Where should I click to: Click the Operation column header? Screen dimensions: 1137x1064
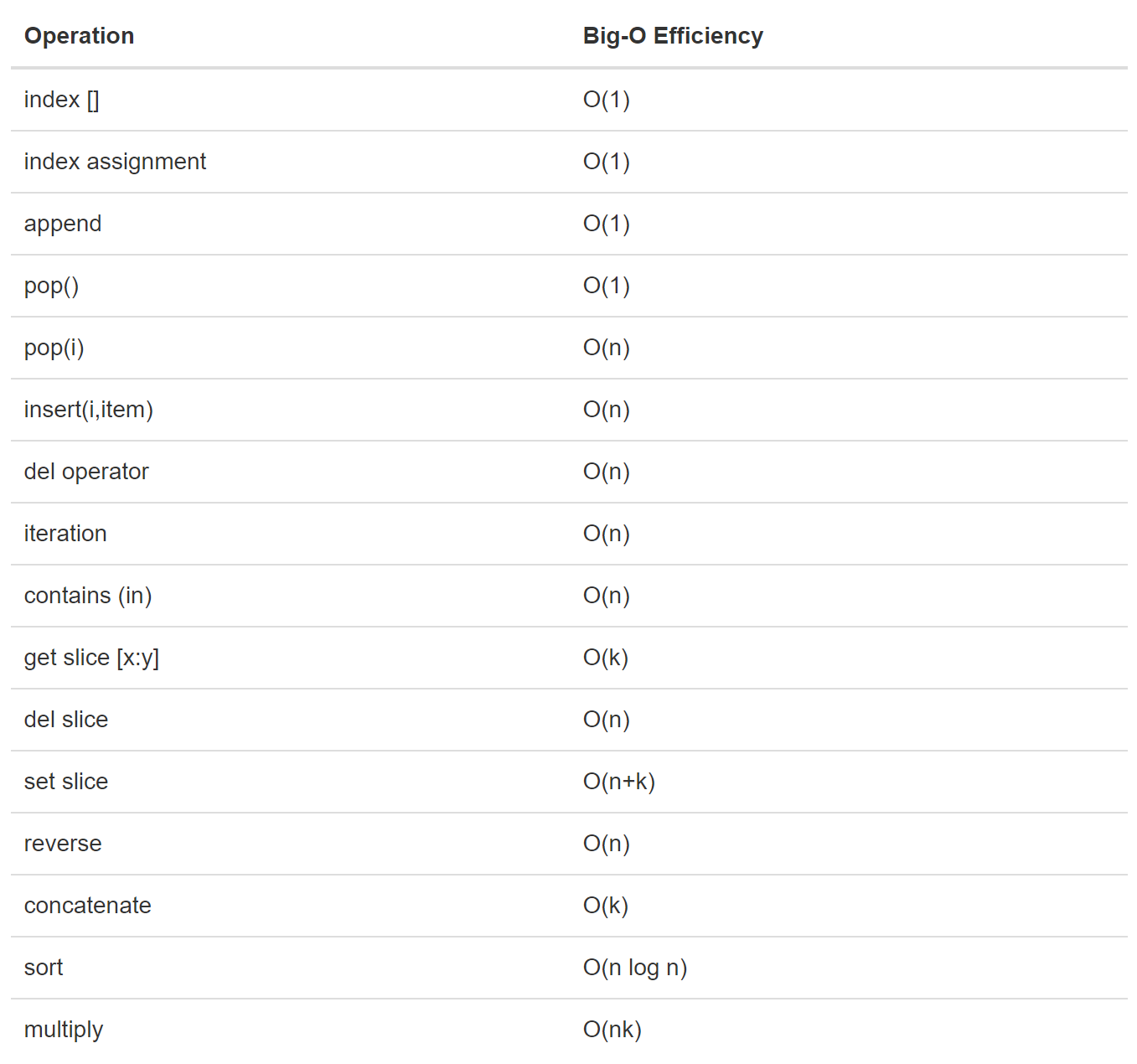[x=79, y=36]
